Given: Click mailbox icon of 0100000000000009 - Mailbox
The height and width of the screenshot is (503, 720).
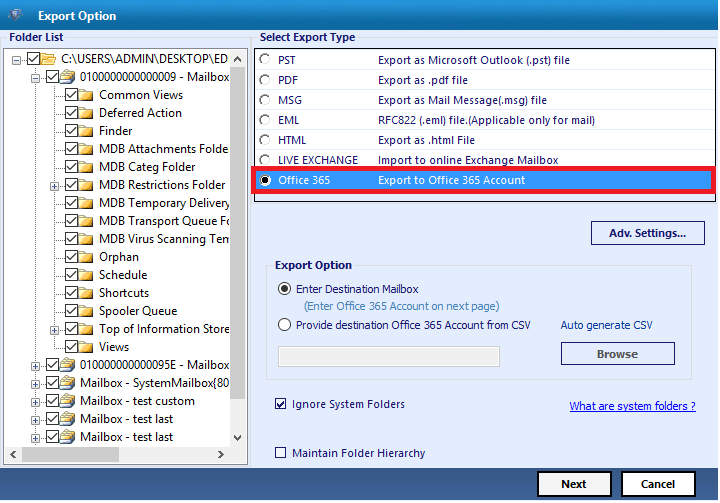Looking at the screenshot, I should [x=68, y=77].
